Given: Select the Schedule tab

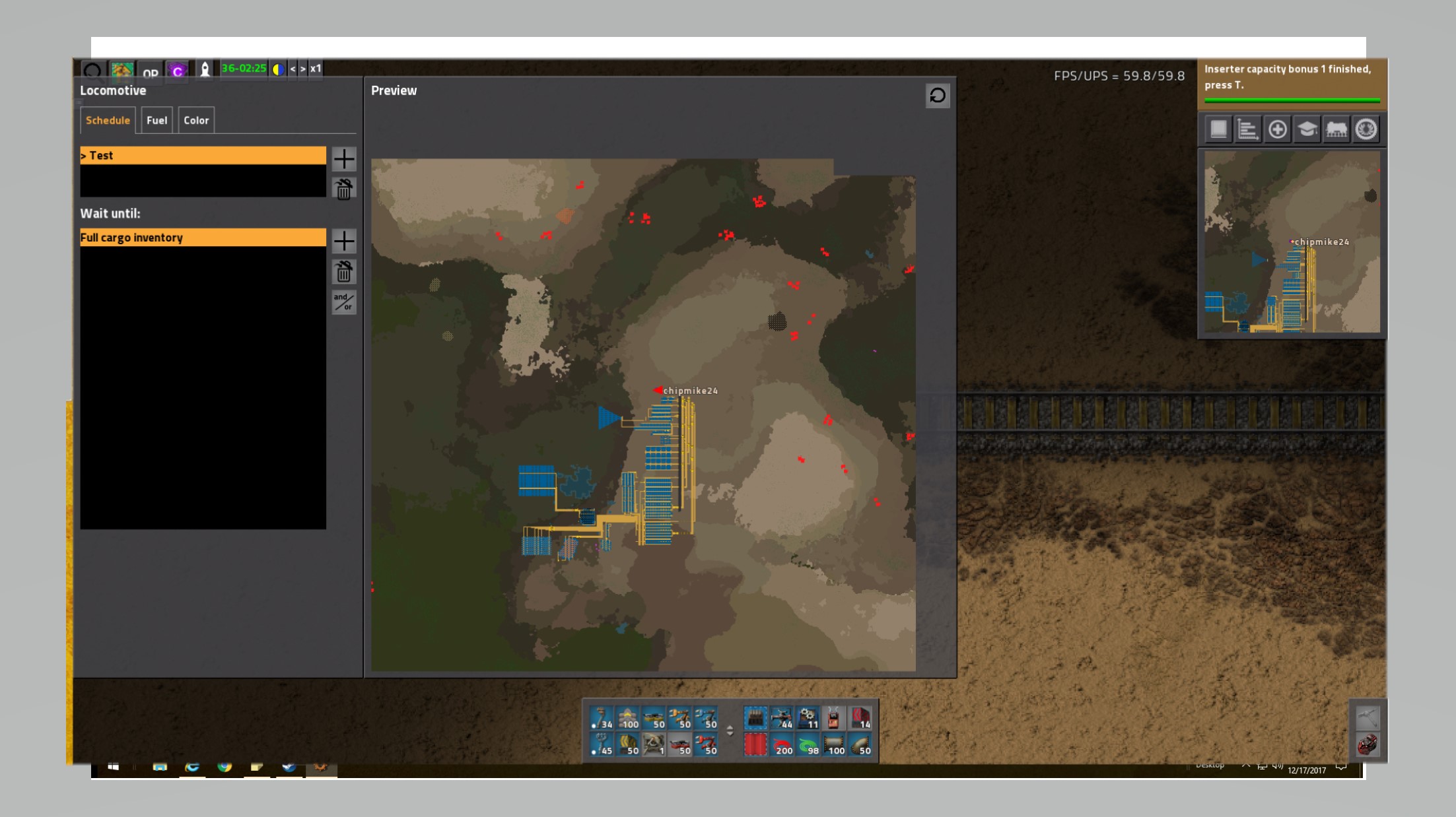Looking at the screenshot, I should click(x=108, y=120).
